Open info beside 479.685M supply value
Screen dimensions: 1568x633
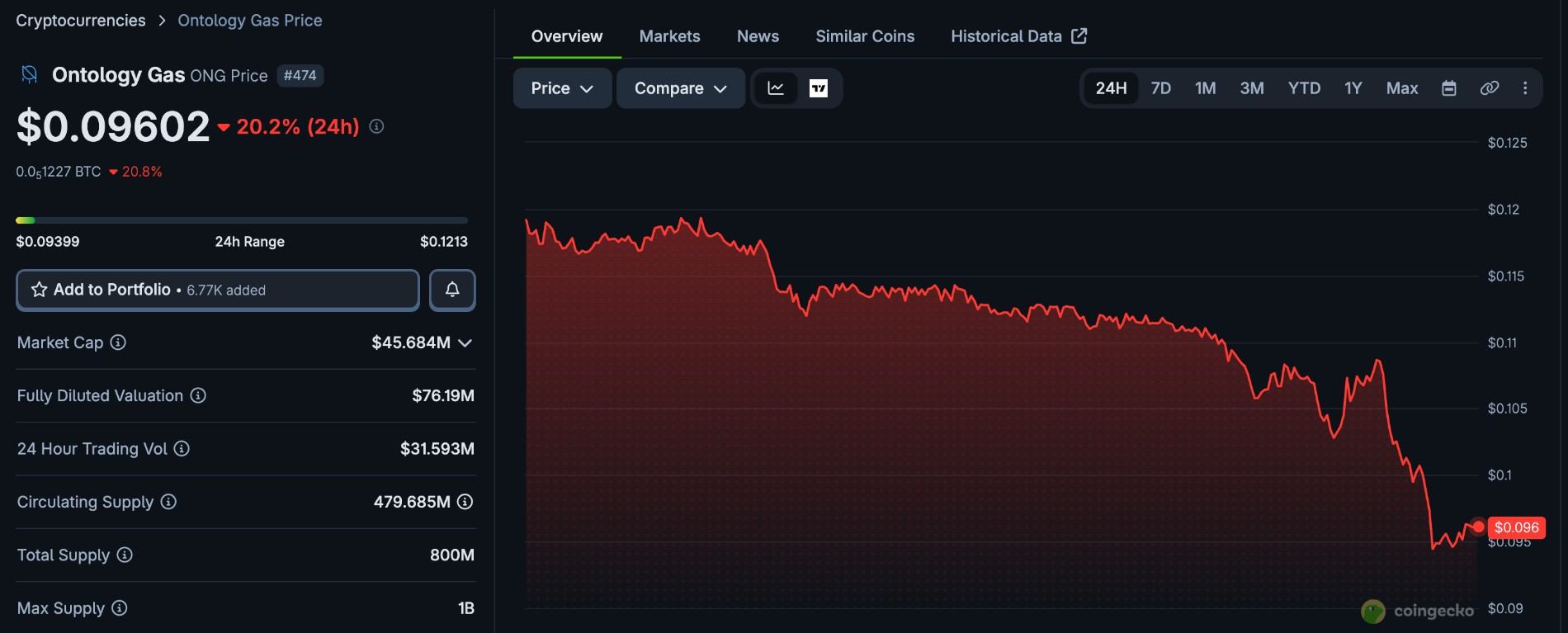[465, 502]
